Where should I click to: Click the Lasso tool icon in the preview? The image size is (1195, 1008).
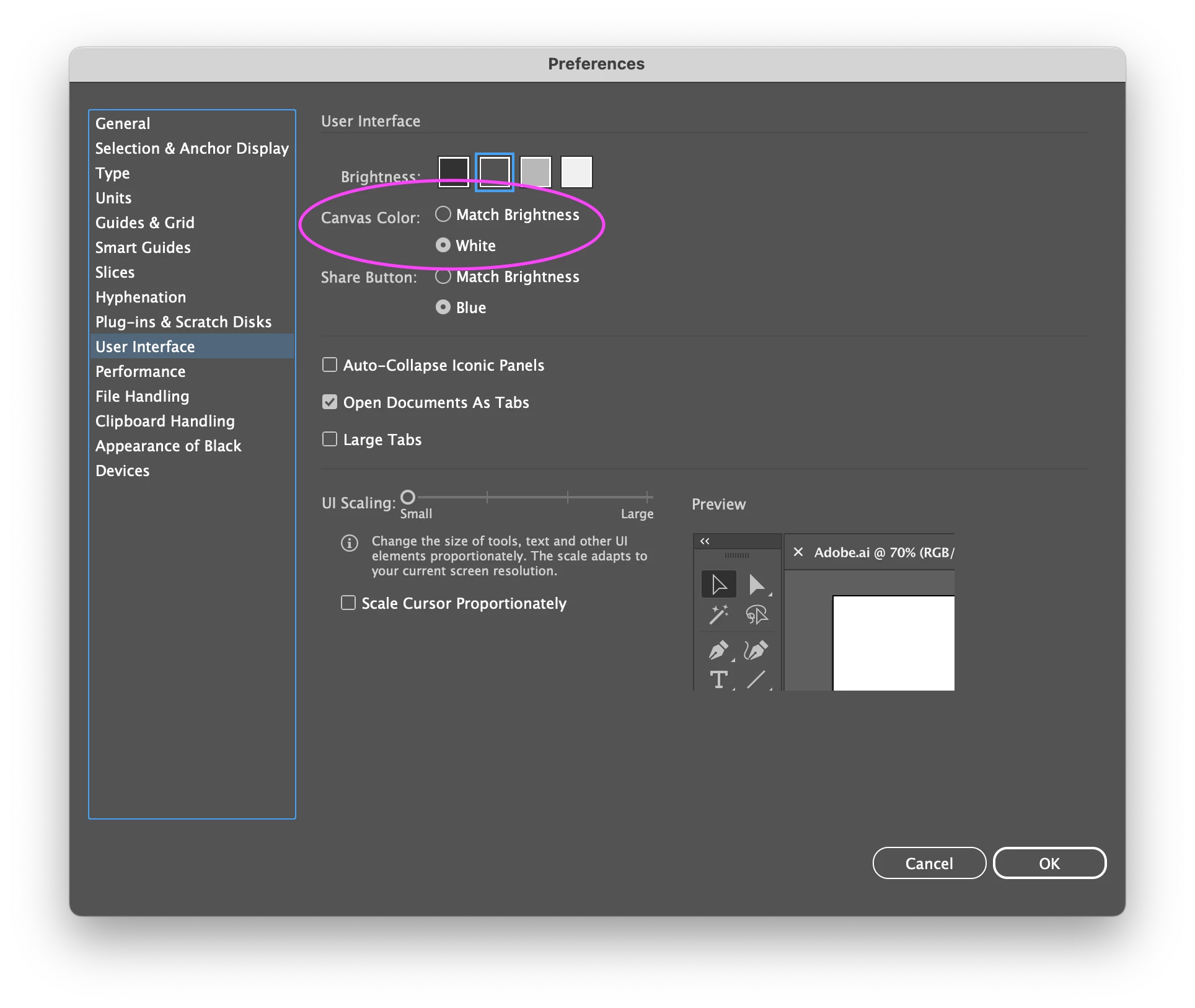pyautogui.click(x=756, y=614)
